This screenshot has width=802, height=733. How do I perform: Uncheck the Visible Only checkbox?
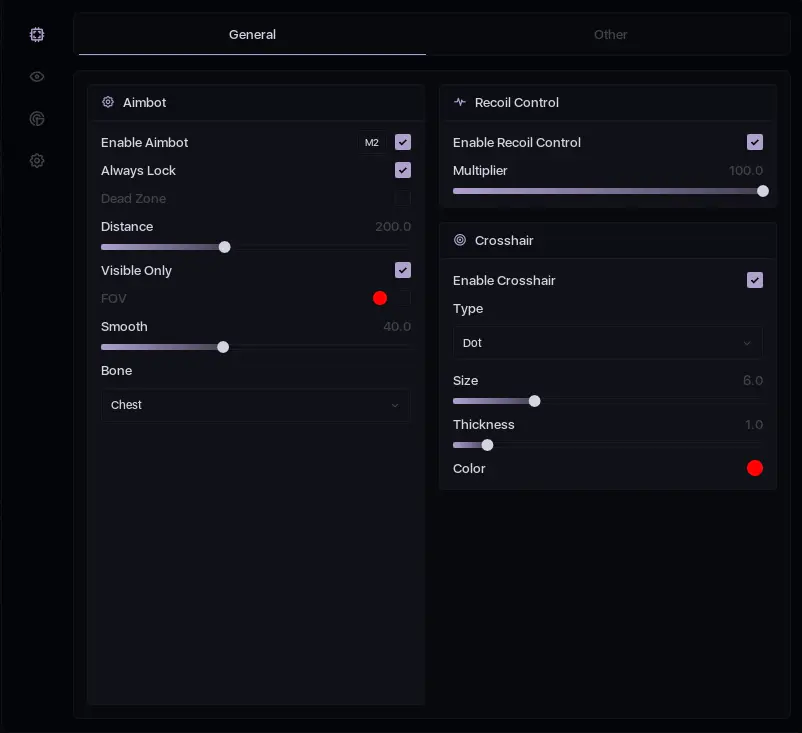point(403,270)
